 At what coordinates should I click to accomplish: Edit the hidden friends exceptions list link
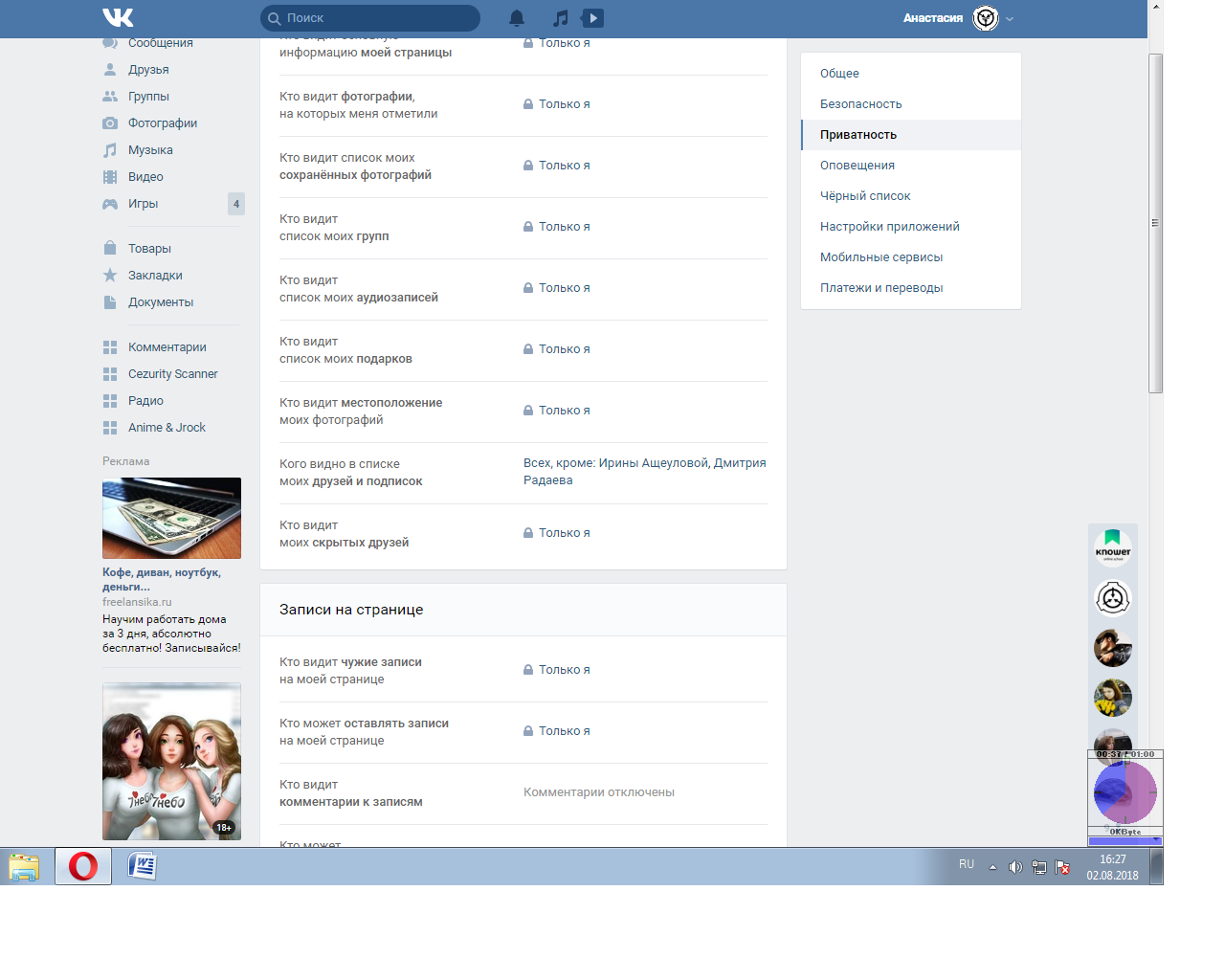click(644, 472)
